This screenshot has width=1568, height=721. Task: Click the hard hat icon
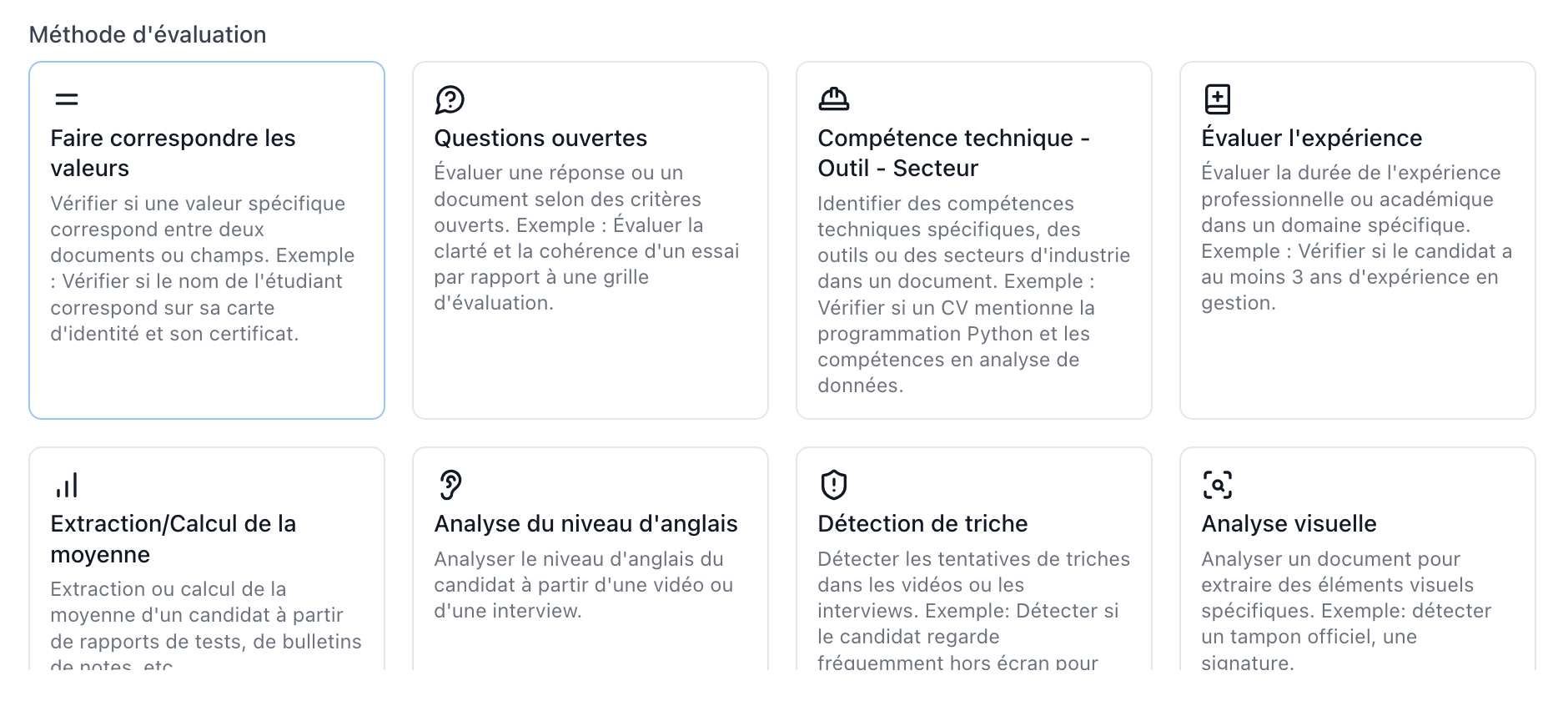click(x=833, y=99)
